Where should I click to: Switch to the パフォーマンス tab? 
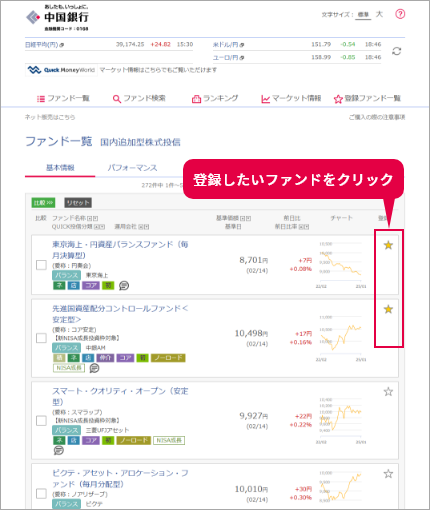point(132,168)
